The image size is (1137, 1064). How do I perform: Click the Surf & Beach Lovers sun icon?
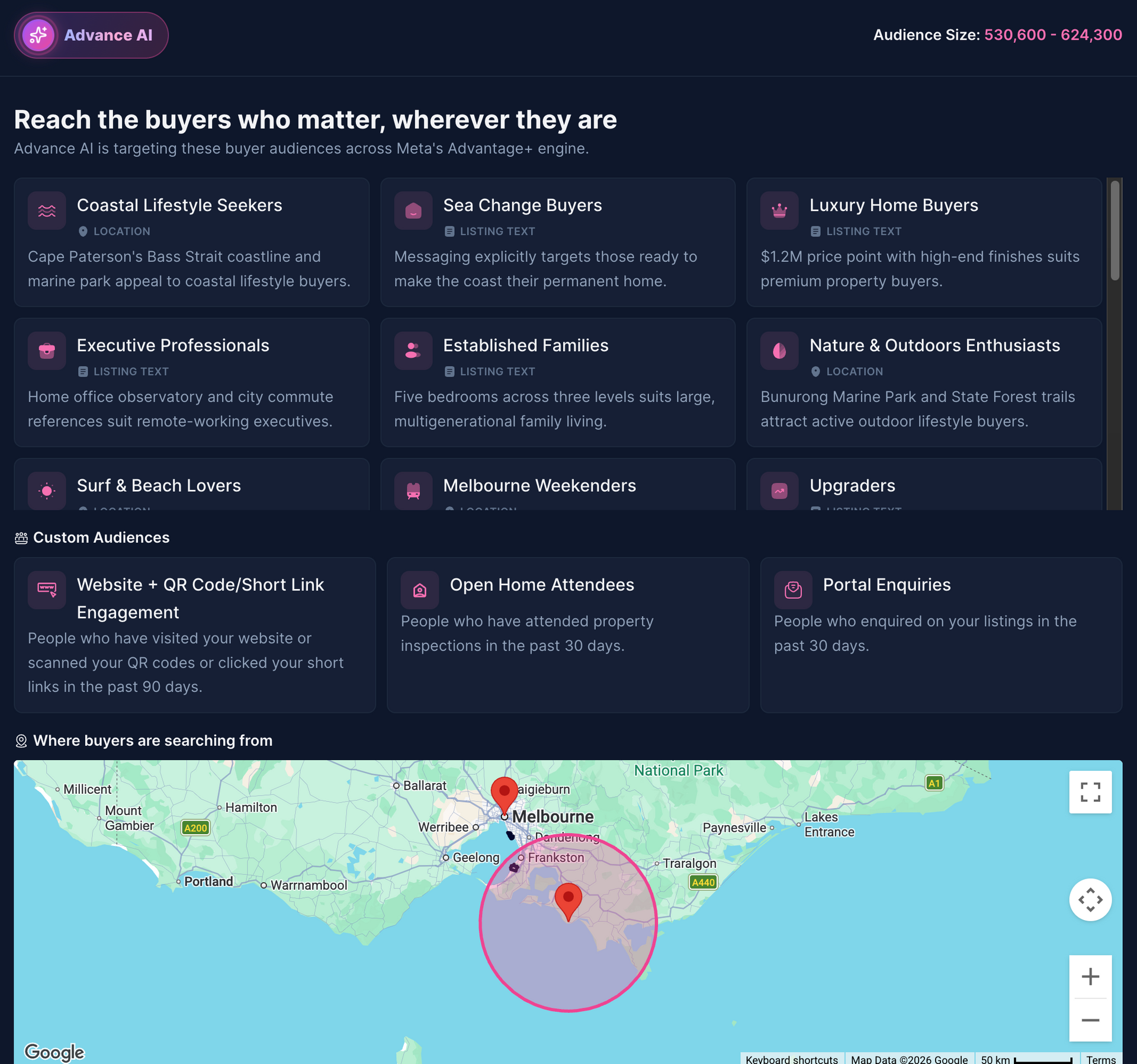point(47,491)
